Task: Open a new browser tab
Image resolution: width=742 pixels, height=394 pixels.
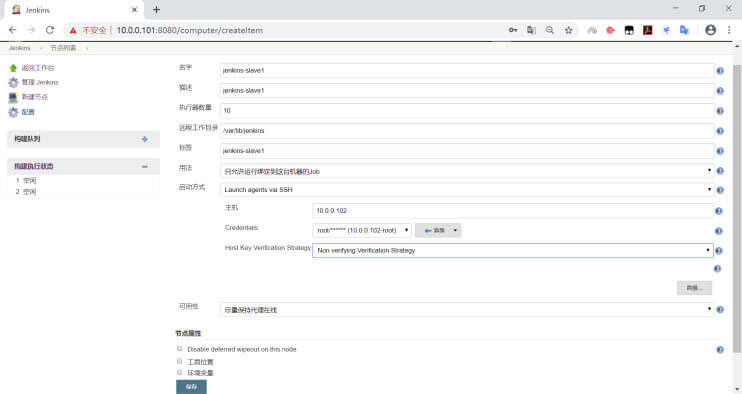Action: click(156, 9)
